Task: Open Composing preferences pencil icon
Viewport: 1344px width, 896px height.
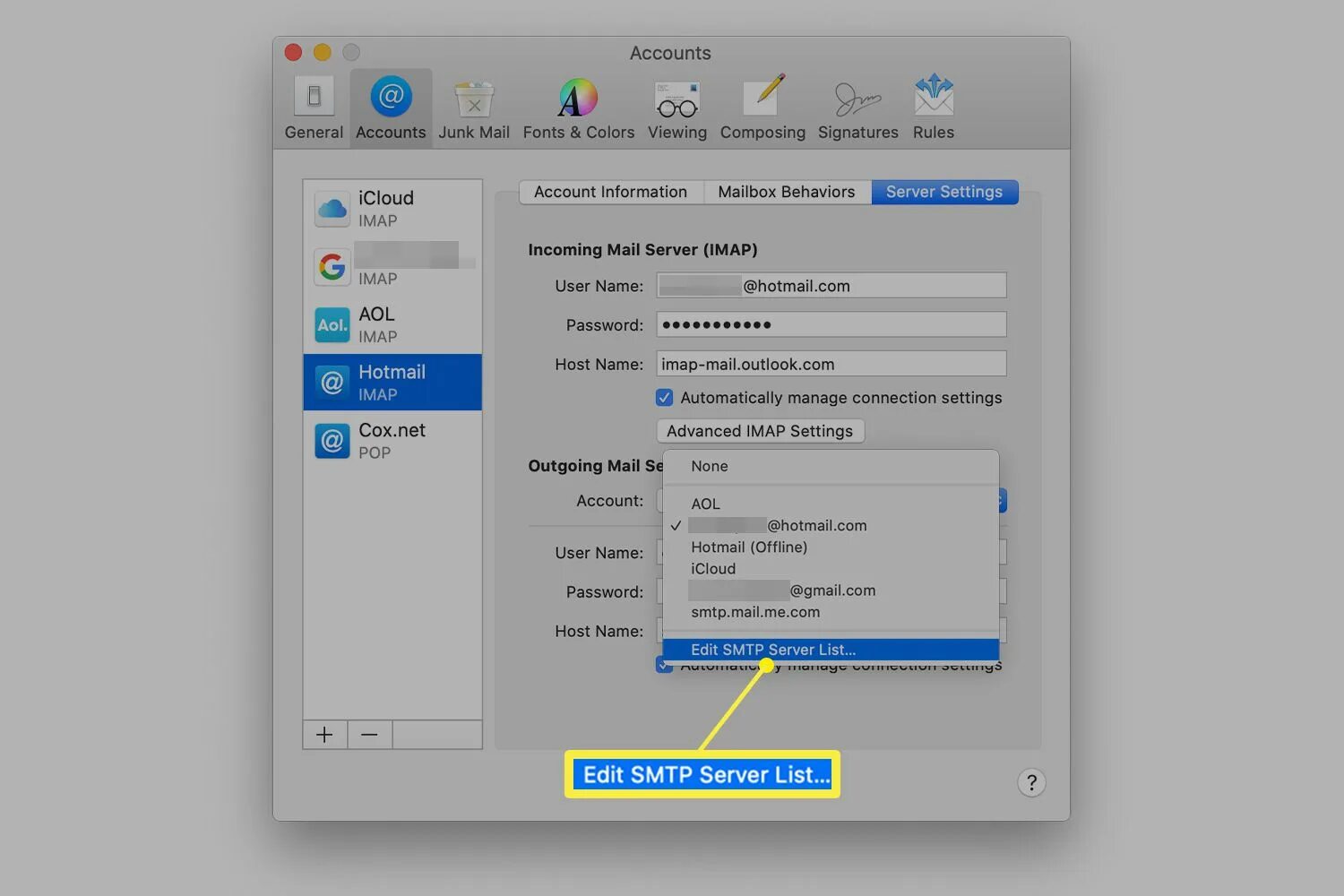Action: [x=762, y=108]
